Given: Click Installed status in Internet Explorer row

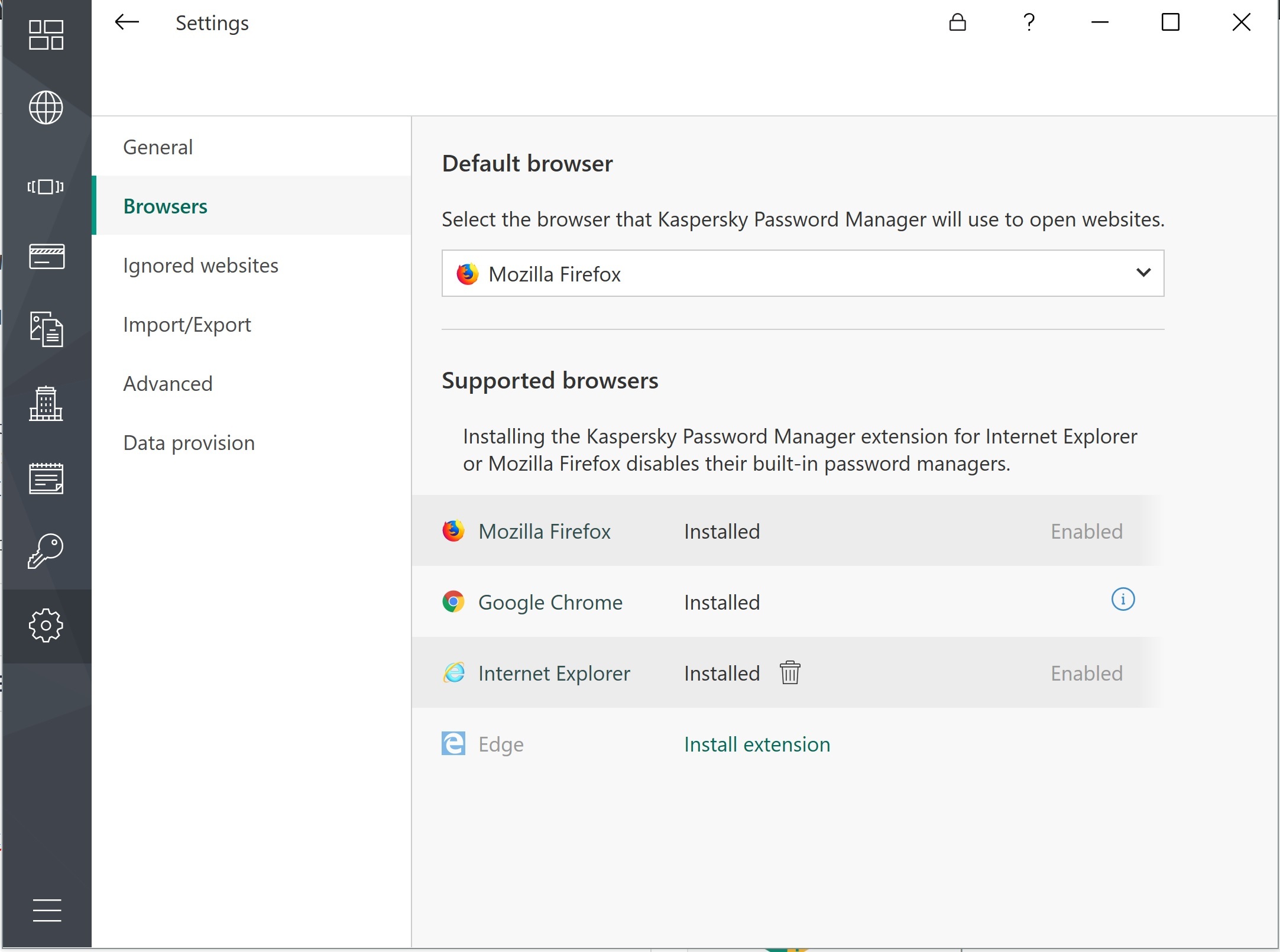Looking at the screenshot, I should [722, 673].
